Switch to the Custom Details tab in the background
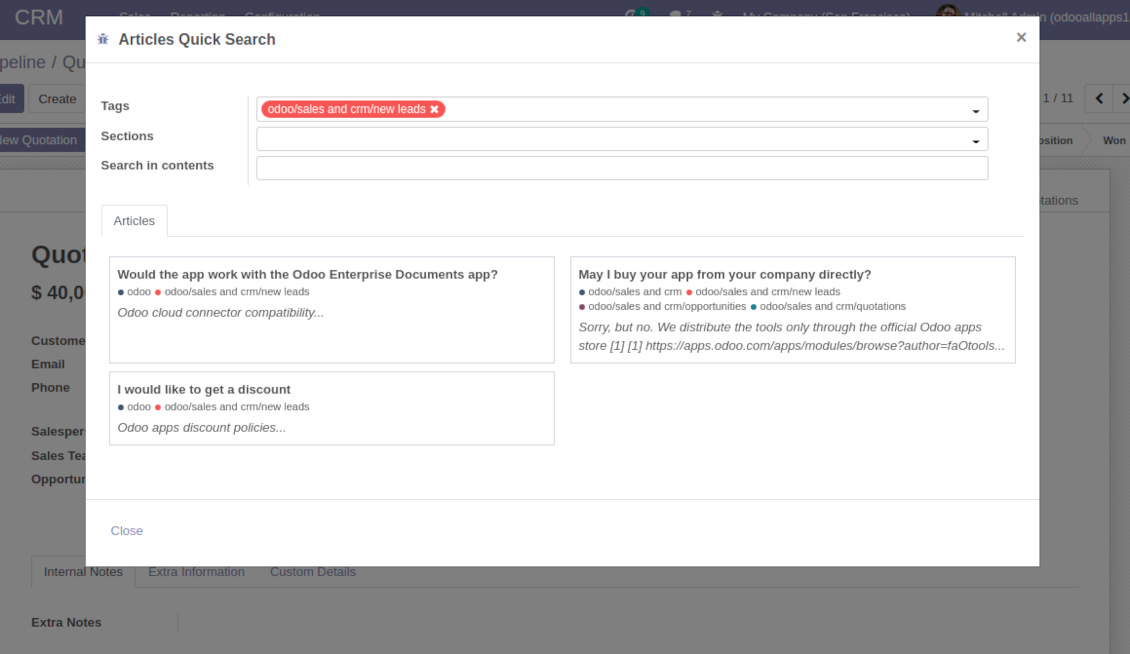1130x654 pixels. point(313,572)
